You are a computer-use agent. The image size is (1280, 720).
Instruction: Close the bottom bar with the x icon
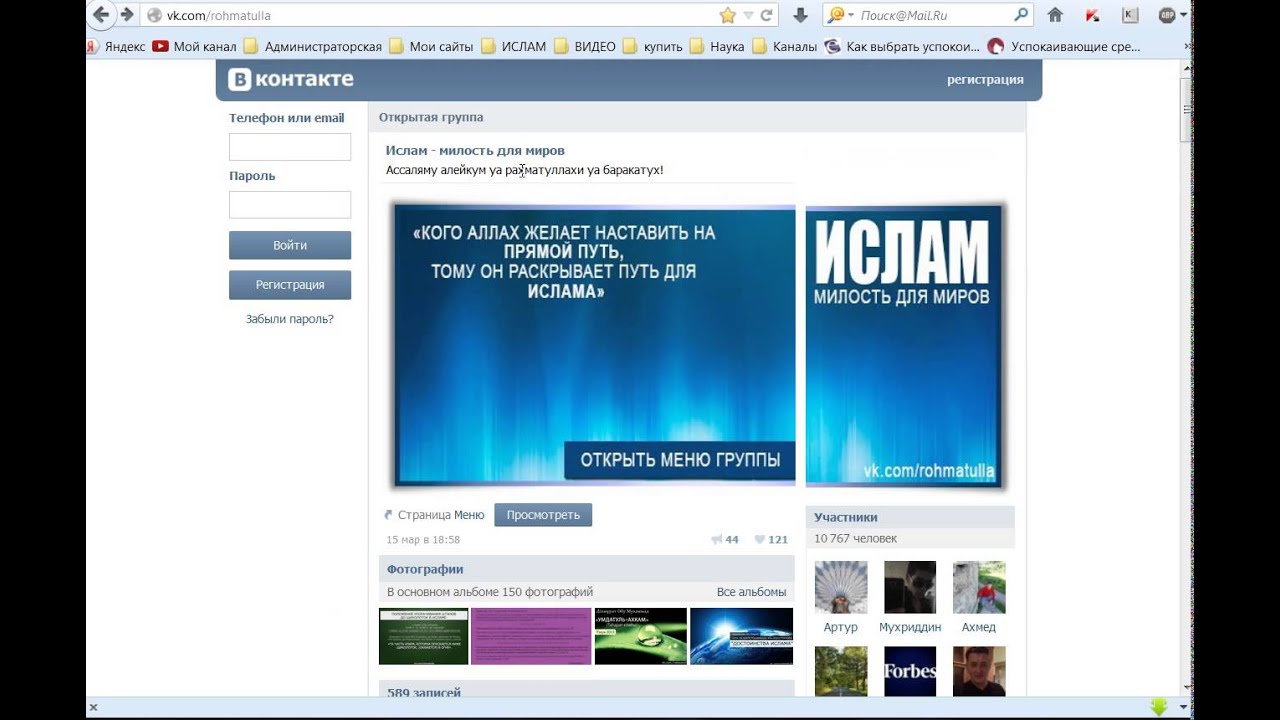click(x=94, y=707)
